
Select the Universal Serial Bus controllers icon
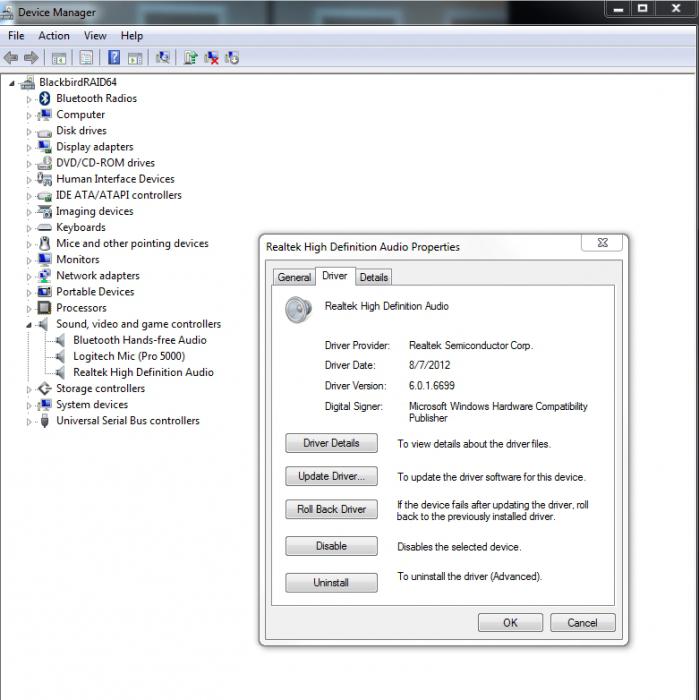[44, 421]
